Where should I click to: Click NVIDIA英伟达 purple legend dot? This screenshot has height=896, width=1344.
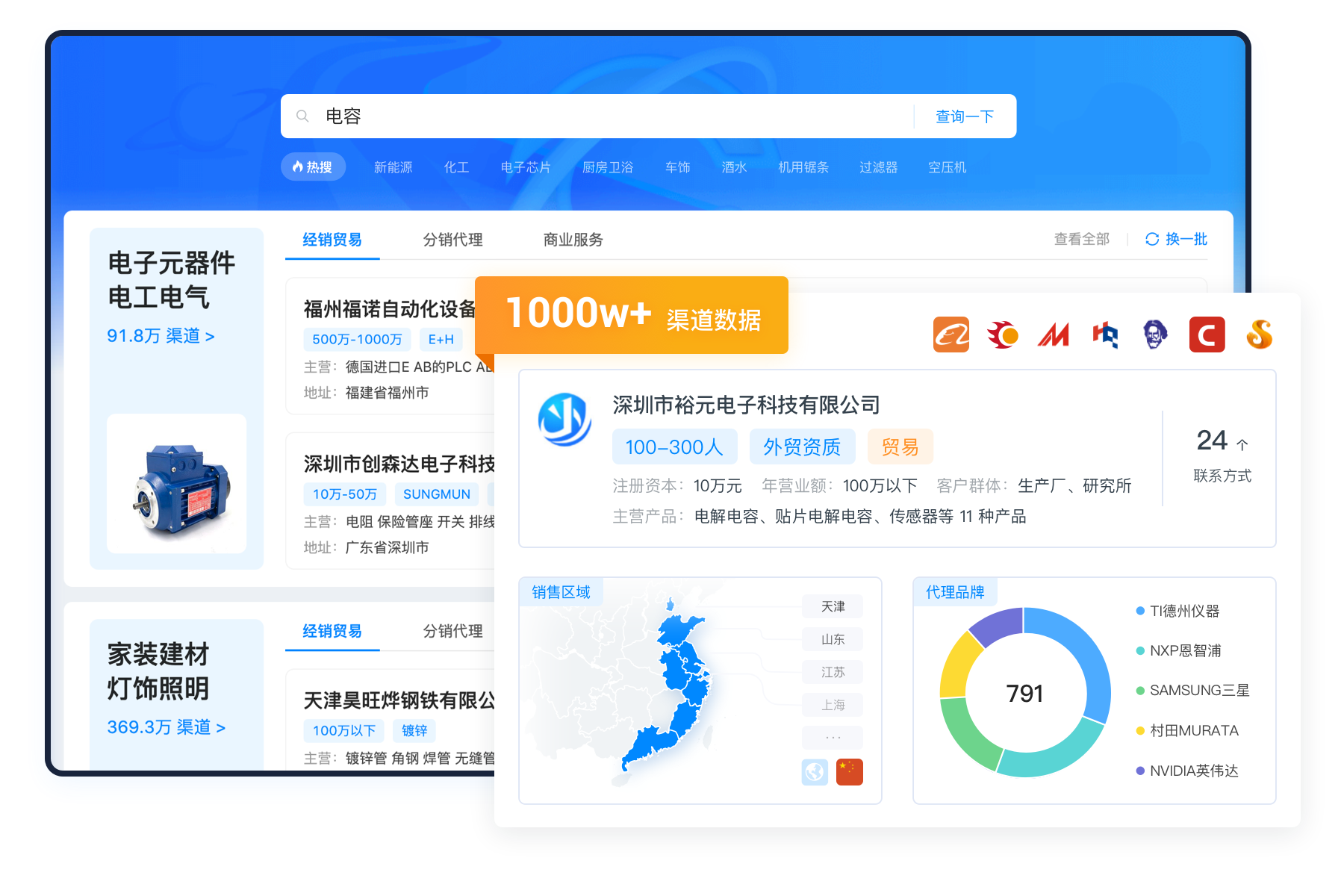pyautogui.click(x=1140, y=771)
